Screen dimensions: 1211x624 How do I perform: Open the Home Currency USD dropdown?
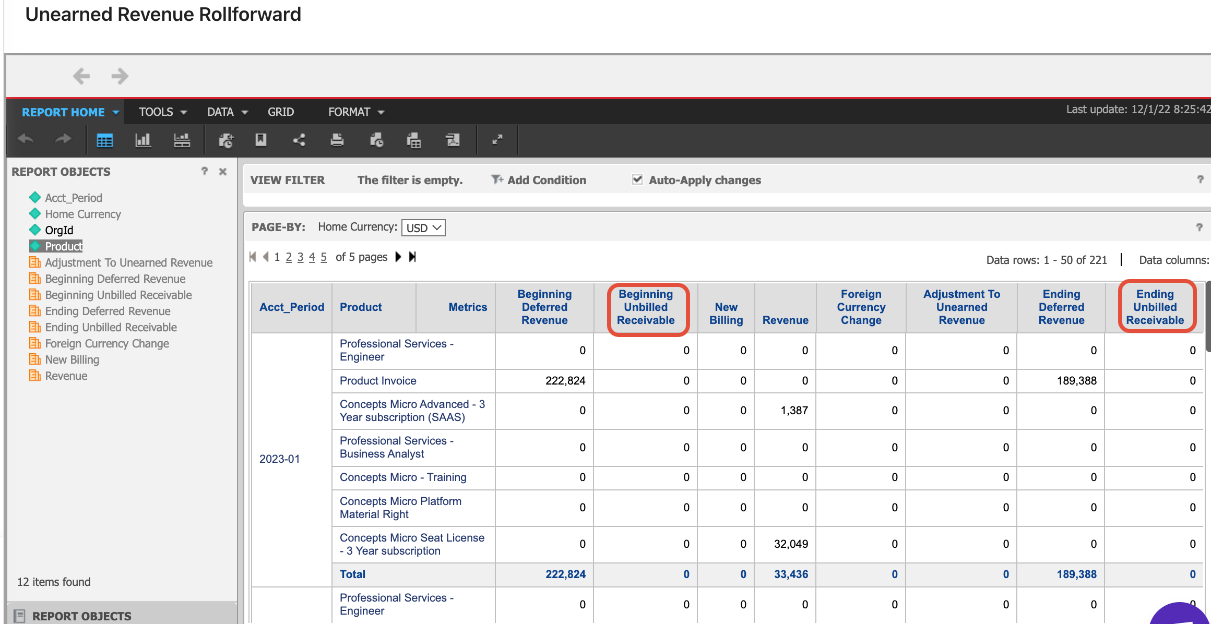423,228
